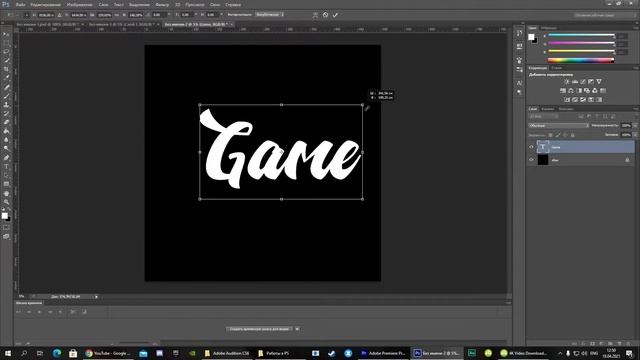Select the Magic Wand tool
Screen dimensions: 640x360
6,60
